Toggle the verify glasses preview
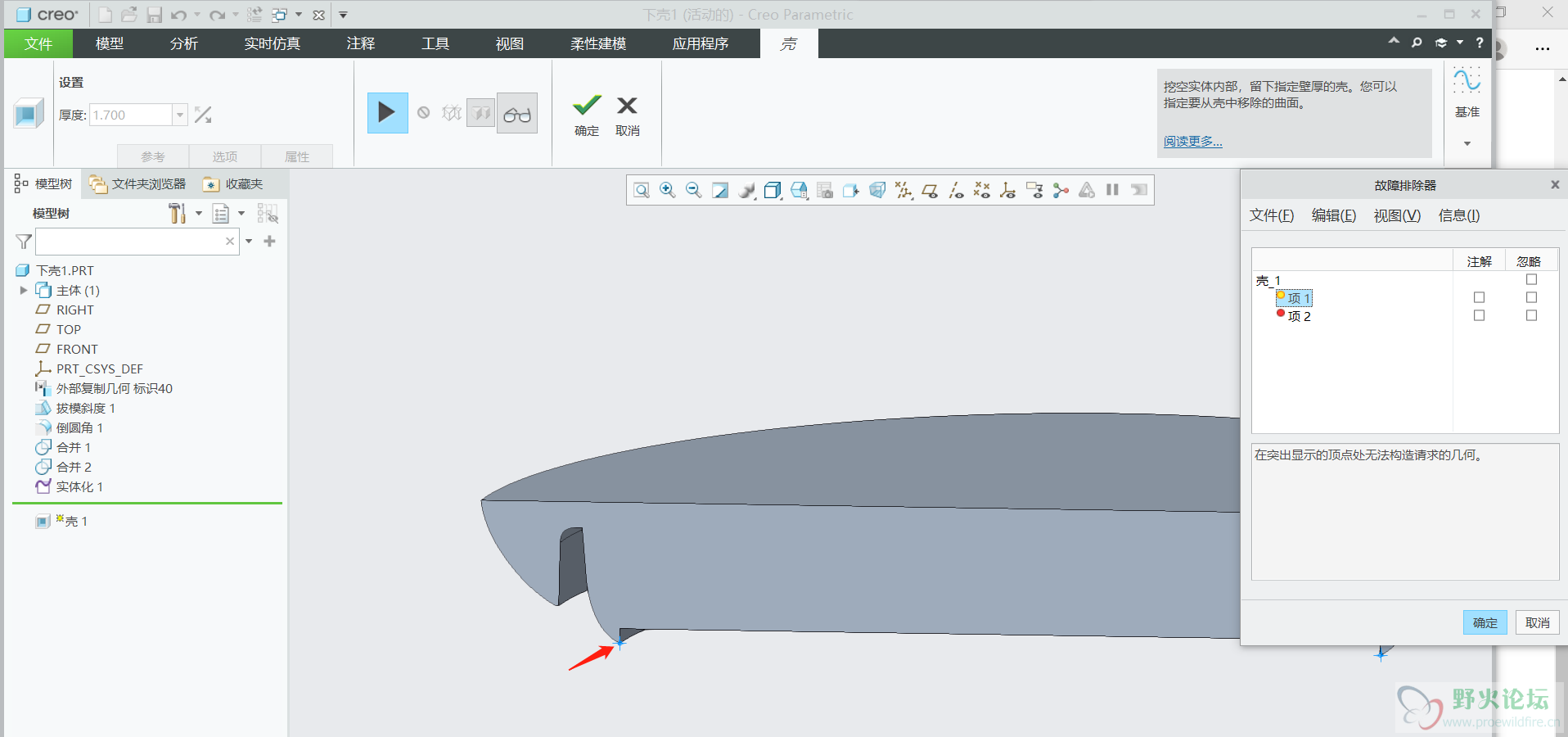The height and width of the screenshot is (737, 1568). [x=517, y=113]
